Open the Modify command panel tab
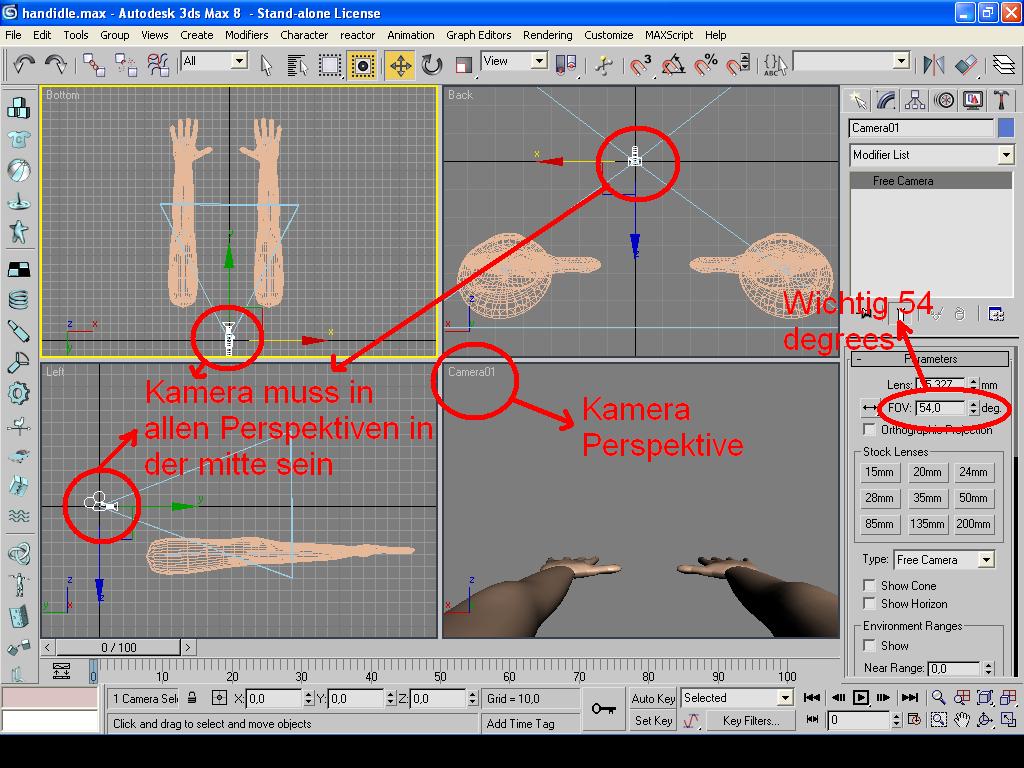This screenshot has width=1024, height=768. pyautogui.click(x=886, y=100)
